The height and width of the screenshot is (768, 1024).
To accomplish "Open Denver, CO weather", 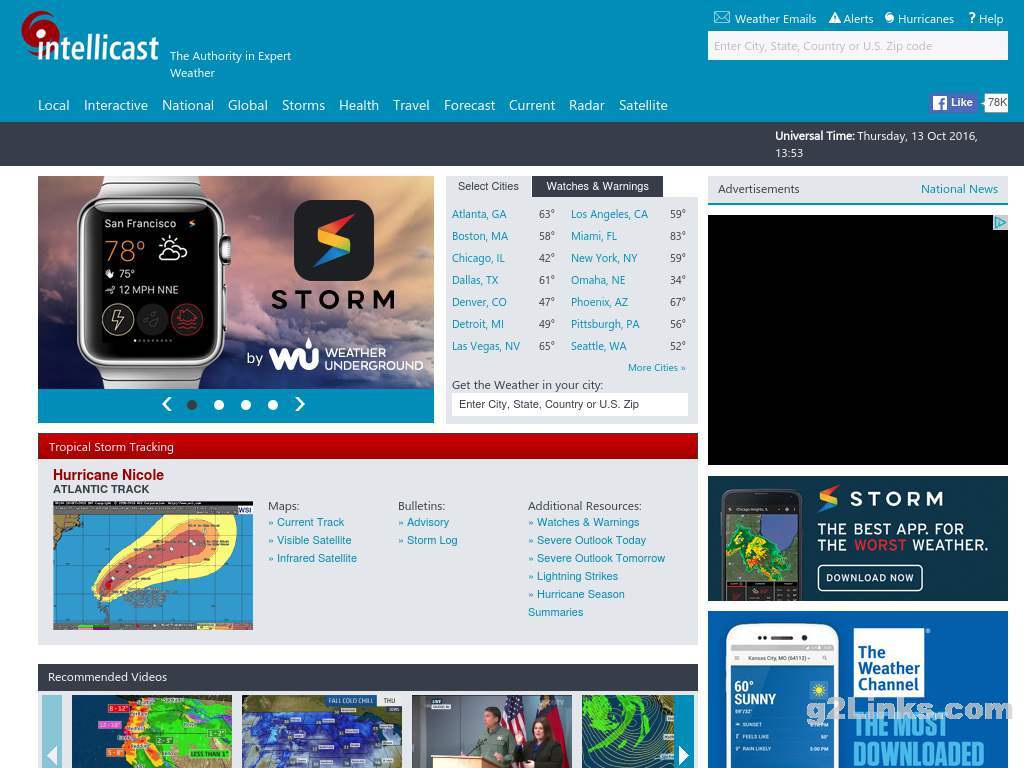I will [479, 302].
